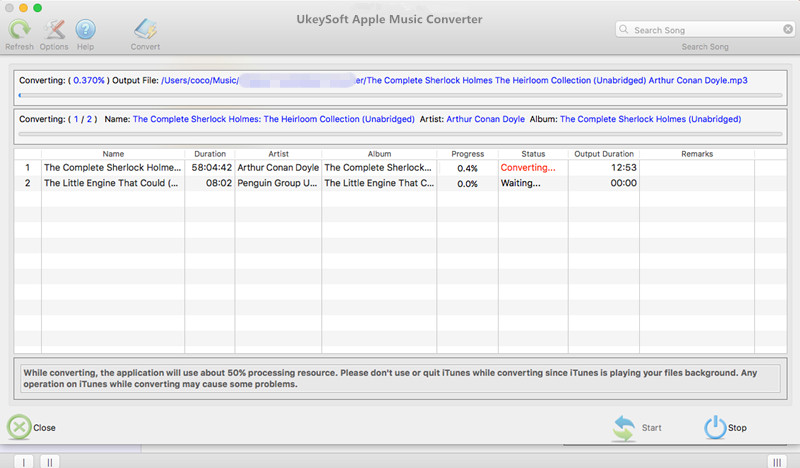Viewport: 800px width, 468px height.
Task: Click the overall 1 / 2 progress bar
Action: coord(400,134)
